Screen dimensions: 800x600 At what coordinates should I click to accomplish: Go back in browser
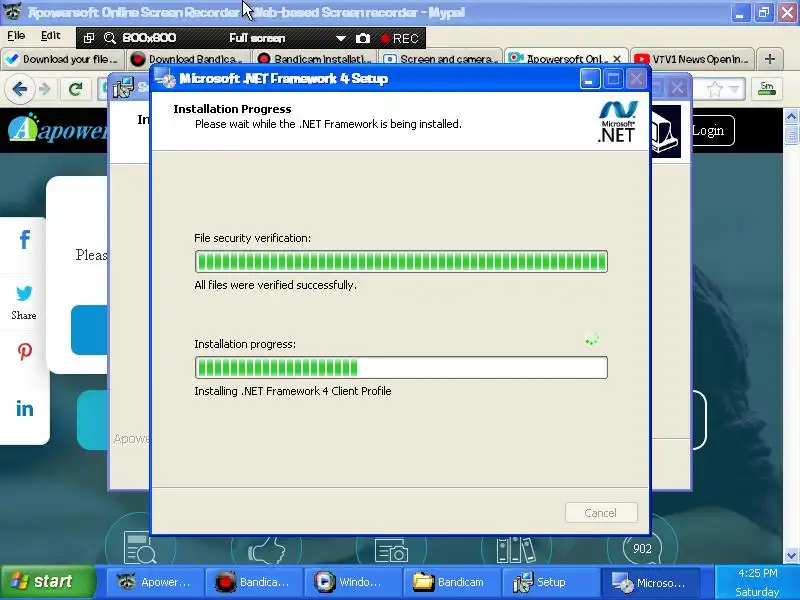coord(19,89)
